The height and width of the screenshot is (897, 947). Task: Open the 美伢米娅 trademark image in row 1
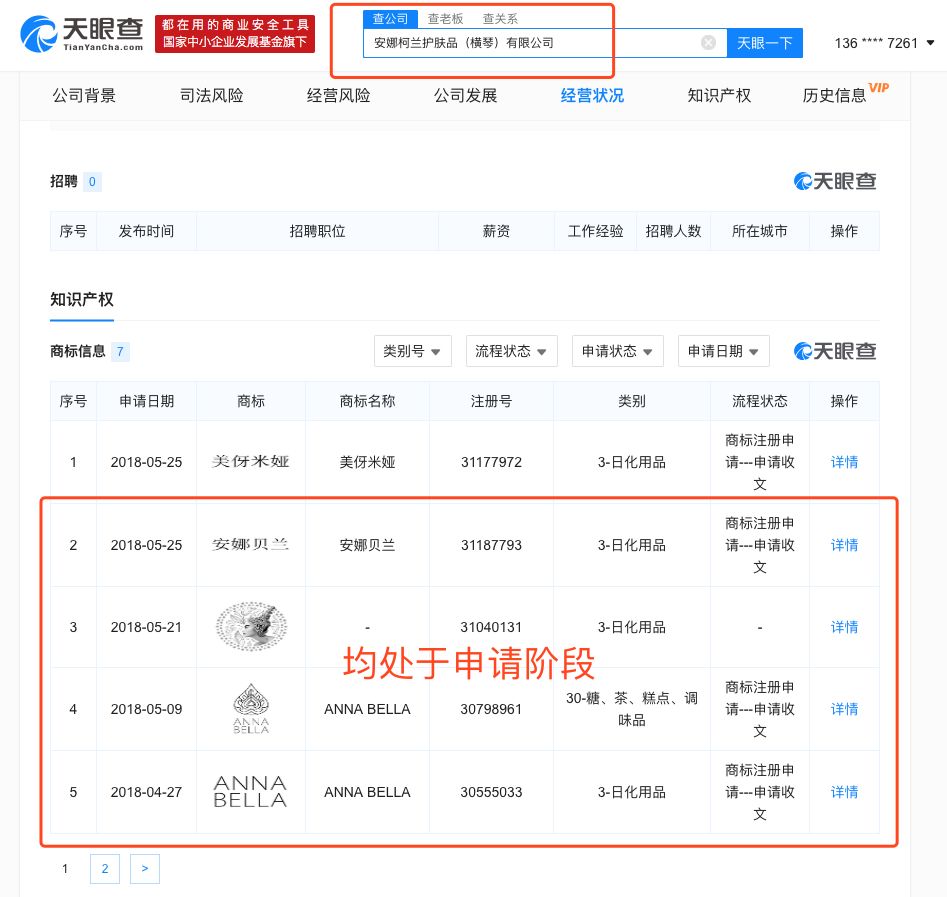tap(250, 461)
